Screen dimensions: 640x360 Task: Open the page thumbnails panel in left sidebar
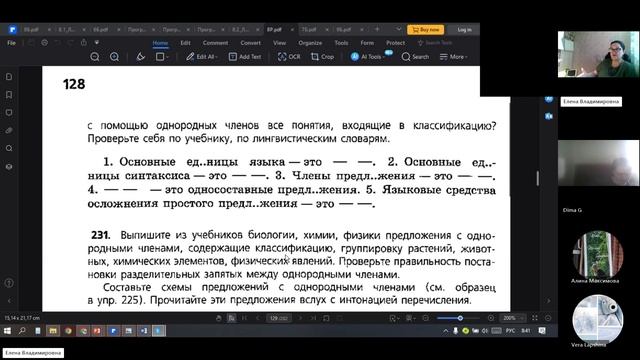pyautogui.click(x=9, y=77)
